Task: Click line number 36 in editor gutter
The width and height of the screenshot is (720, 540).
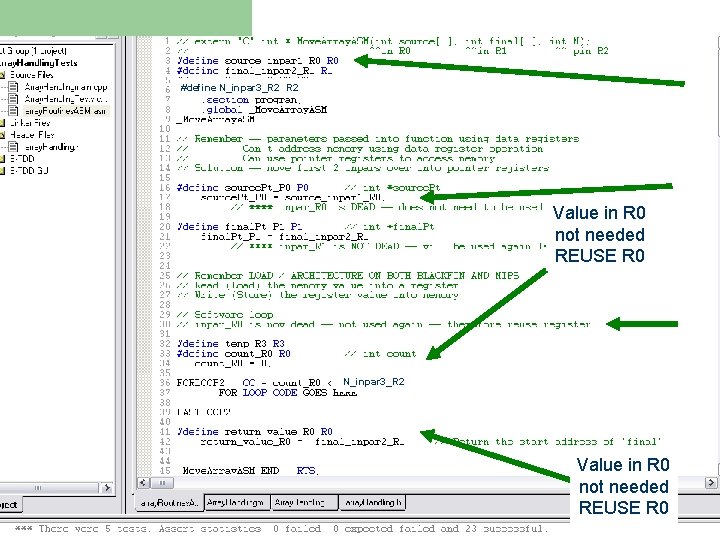Action: (x=165, y=382)
